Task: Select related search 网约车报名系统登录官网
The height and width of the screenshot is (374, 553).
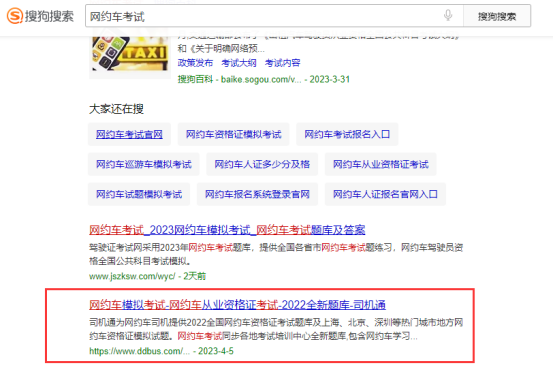Action: pos(257,194)
